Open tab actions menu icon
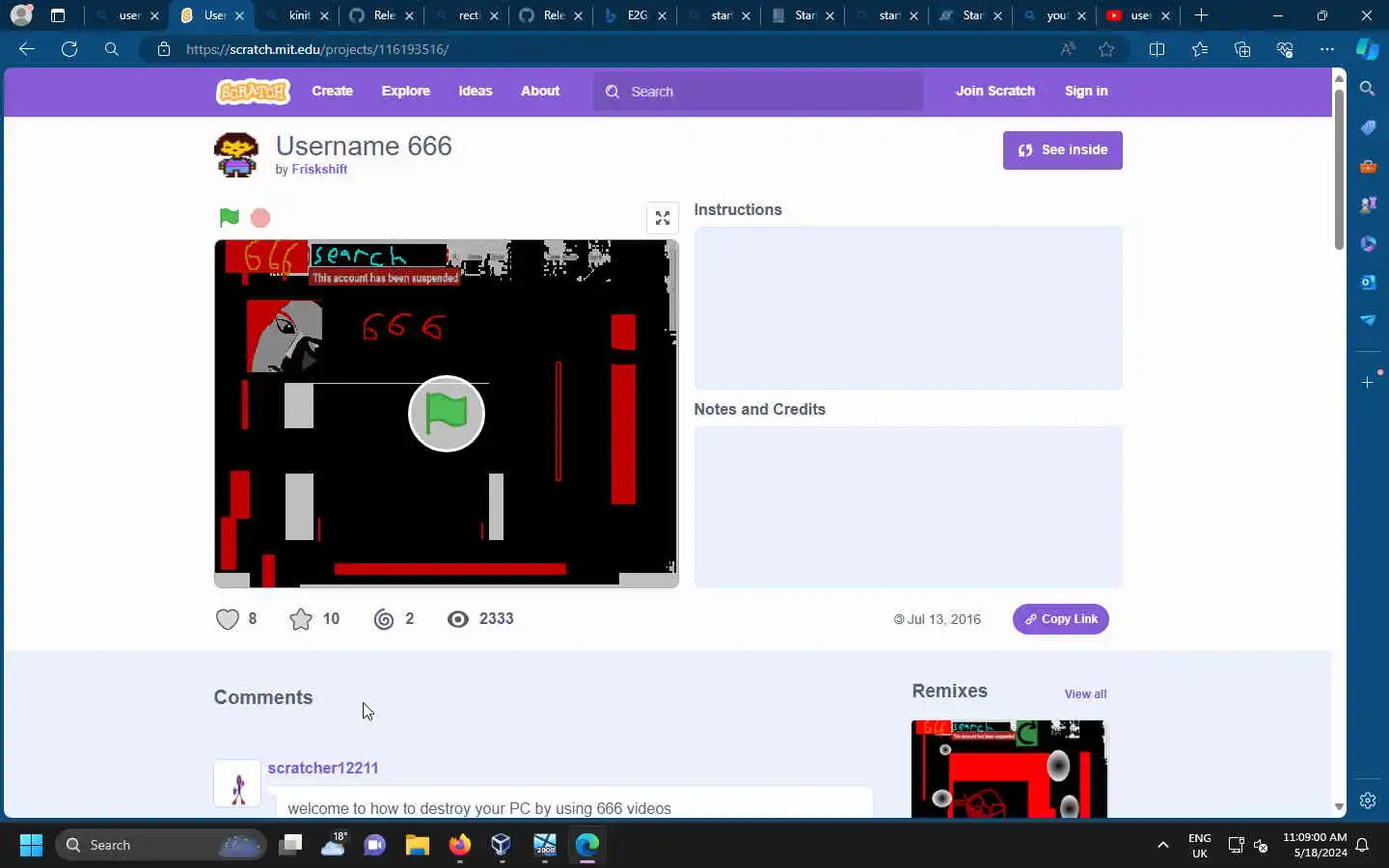 pyautogui.click(x=58, y=15)
